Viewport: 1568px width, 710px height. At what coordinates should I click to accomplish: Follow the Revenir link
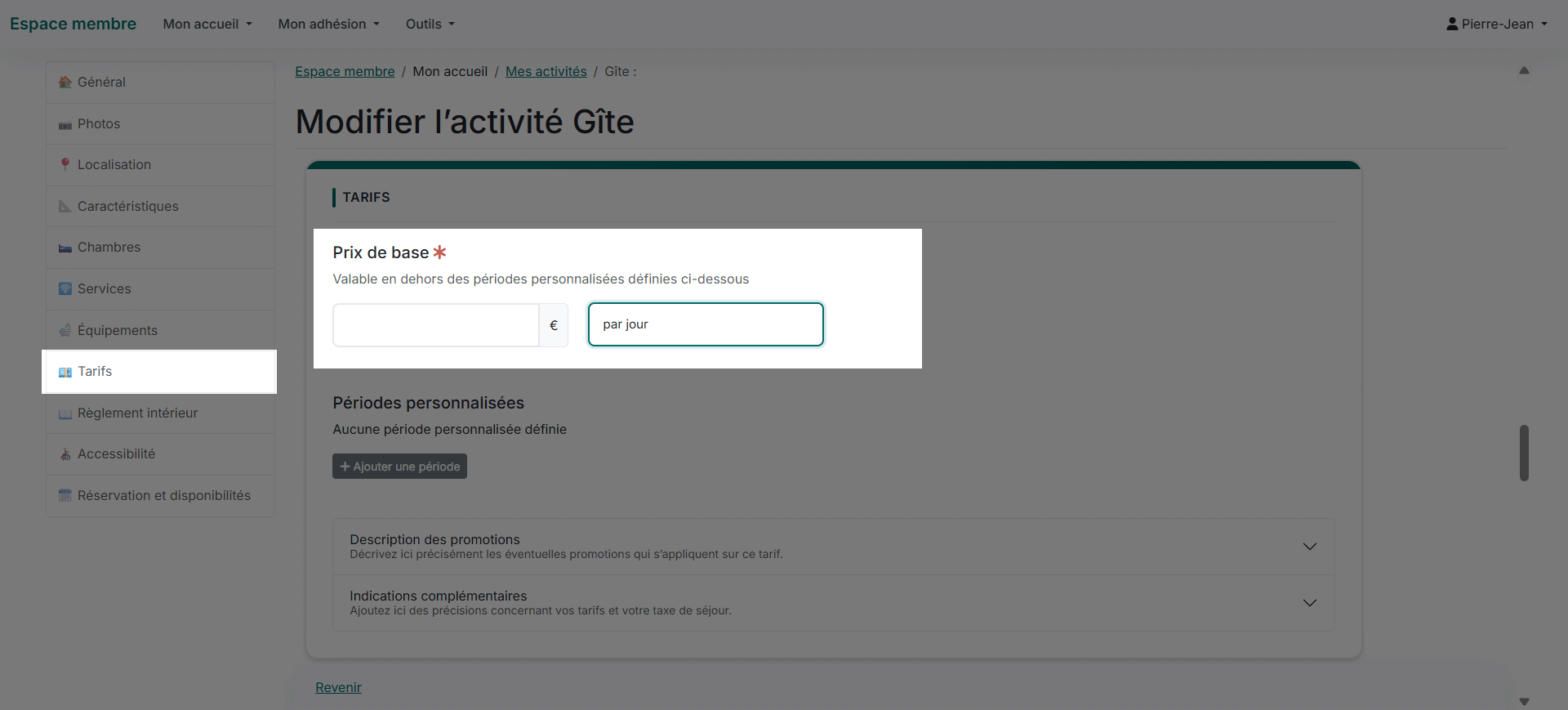(x=338, y=688)
